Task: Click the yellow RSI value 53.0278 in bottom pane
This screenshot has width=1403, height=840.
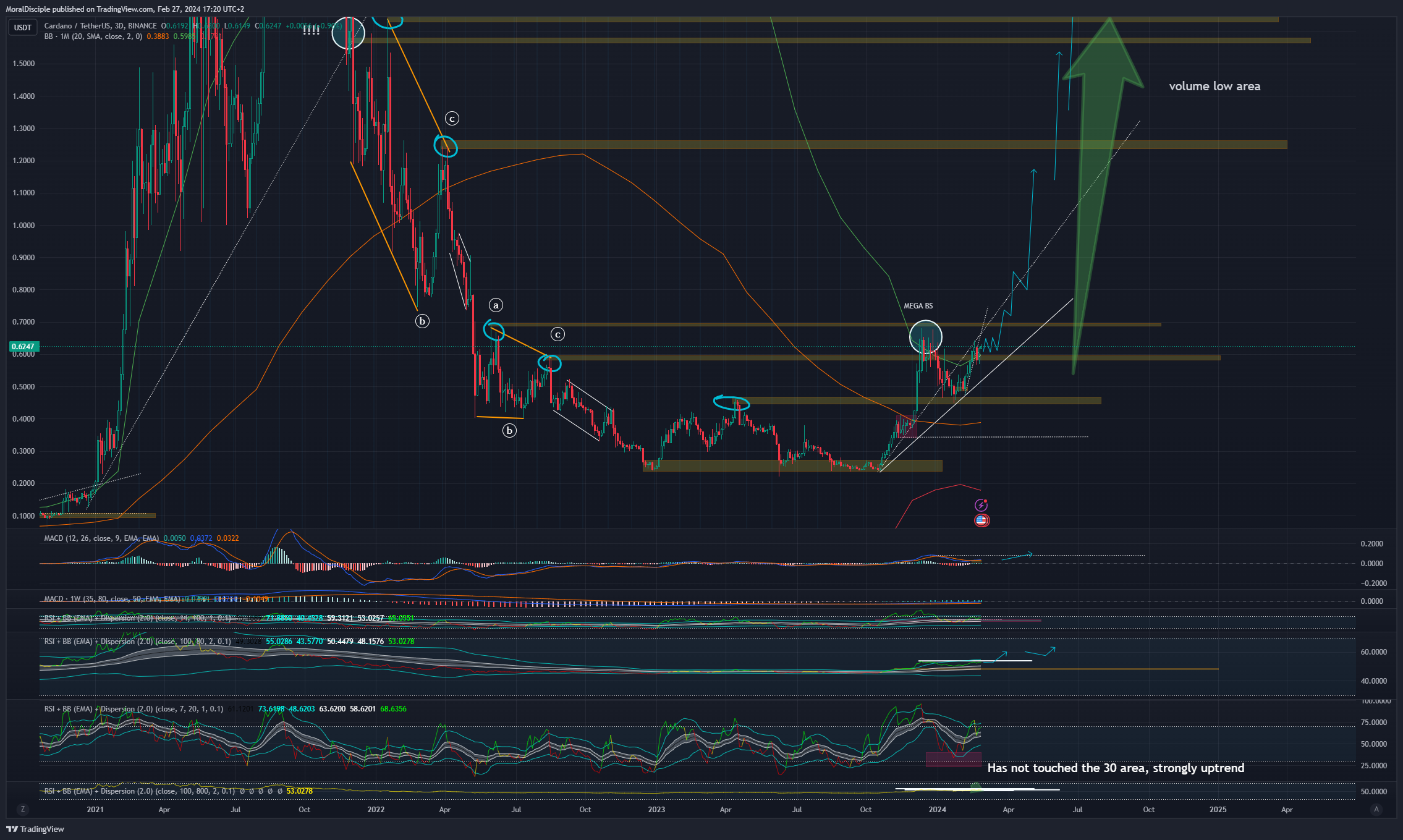Action: point(300,791)
